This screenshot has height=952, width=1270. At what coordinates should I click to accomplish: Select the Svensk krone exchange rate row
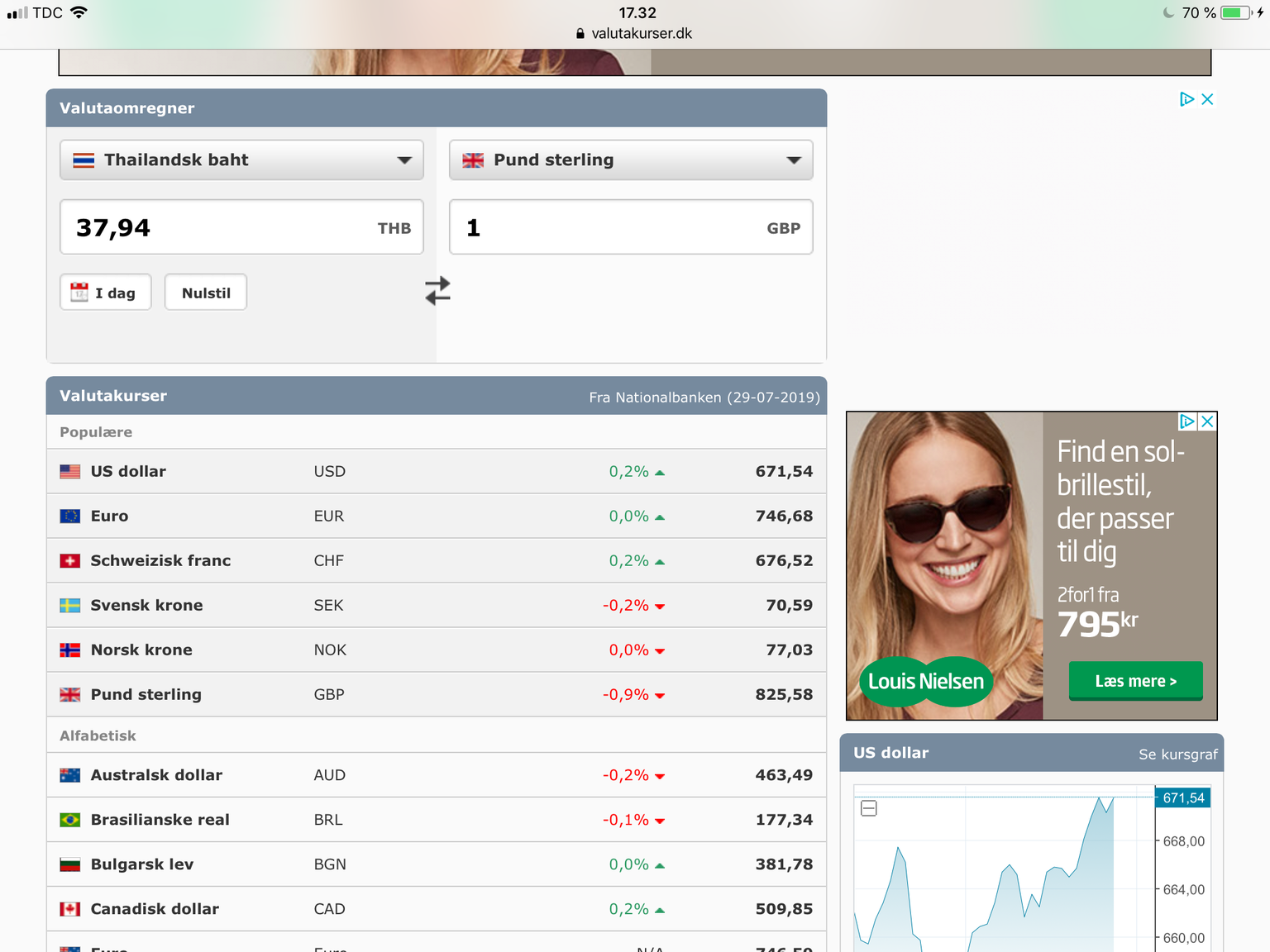(437, 605)
